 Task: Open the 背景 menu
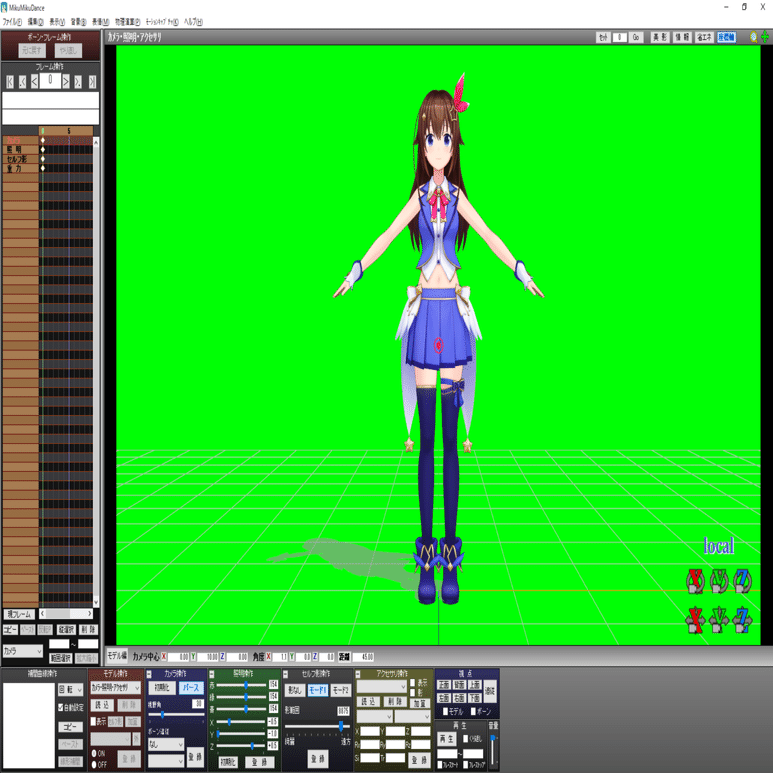point(78,22)
